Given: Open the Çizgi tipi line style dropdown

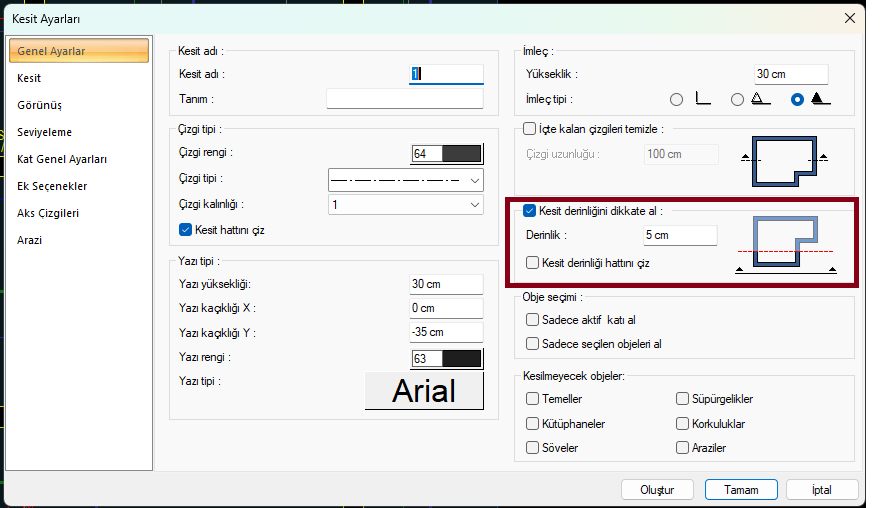Looking at the screenshot, I should pyautogui.click(x=406, y=180).
